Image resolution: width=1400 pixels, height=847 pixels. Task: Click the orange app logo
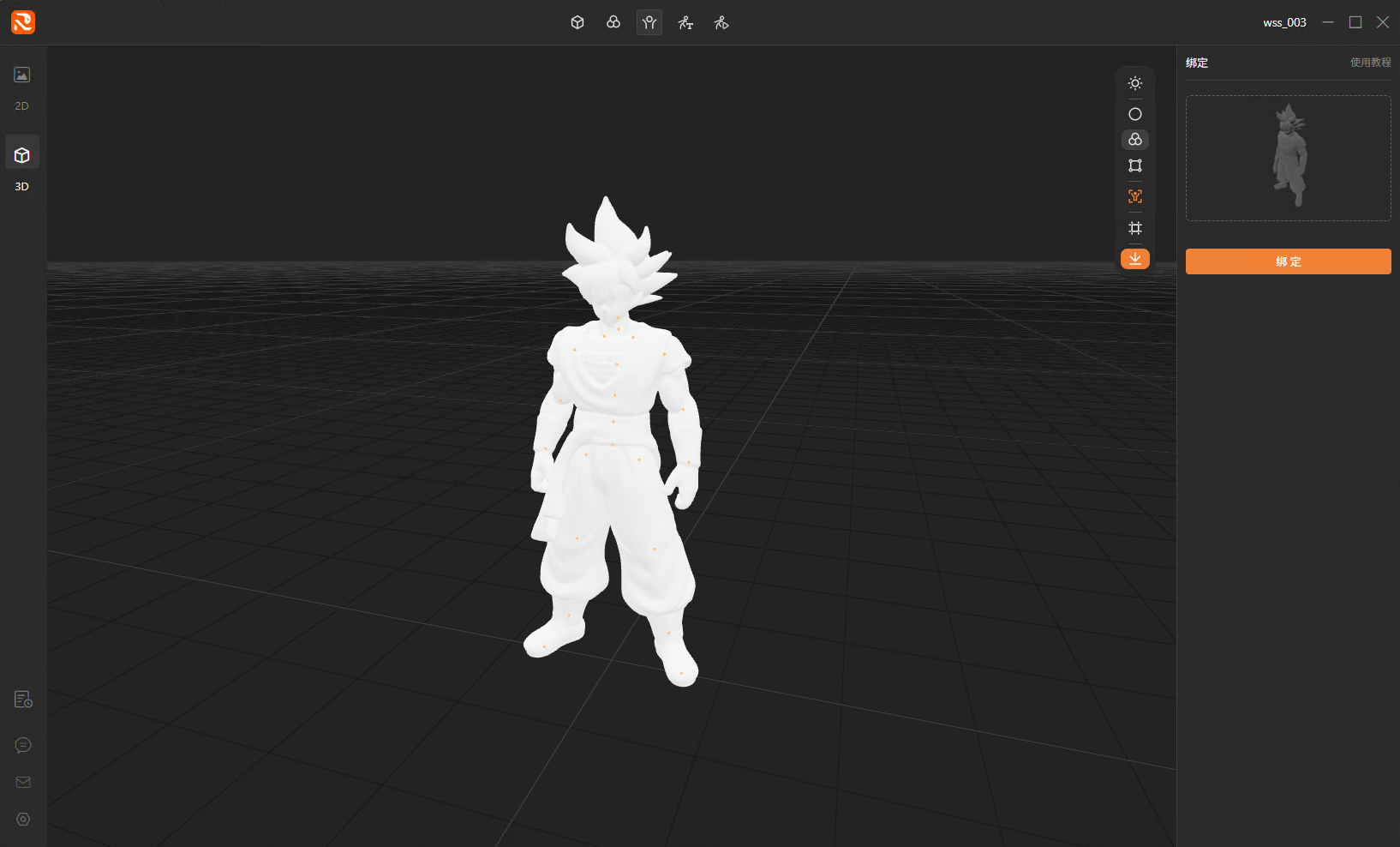[23, 22]
